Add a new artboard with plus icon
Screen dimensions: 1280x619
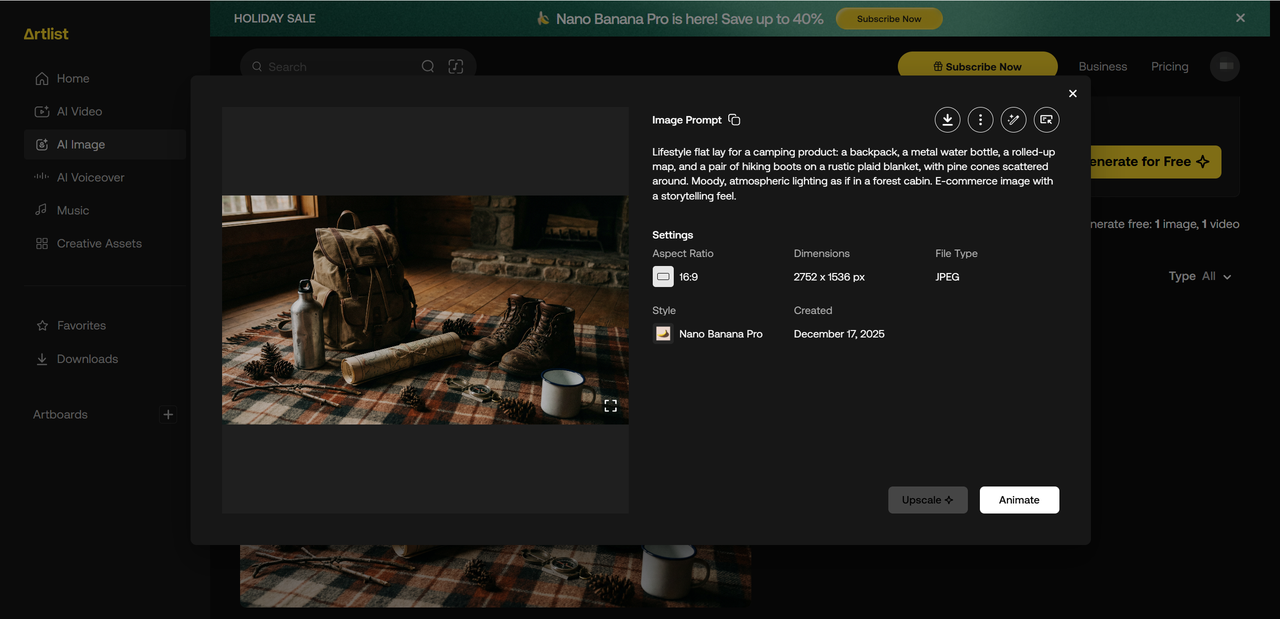(x=168, y=414)
